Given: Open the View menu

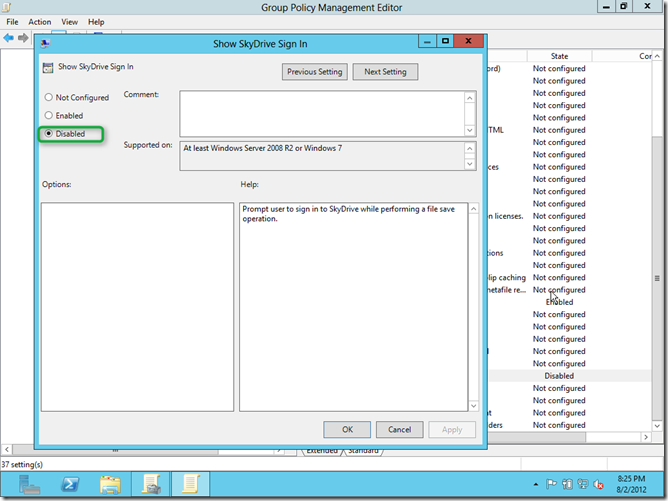Looking at the screenshot, I should pos(69,22).
